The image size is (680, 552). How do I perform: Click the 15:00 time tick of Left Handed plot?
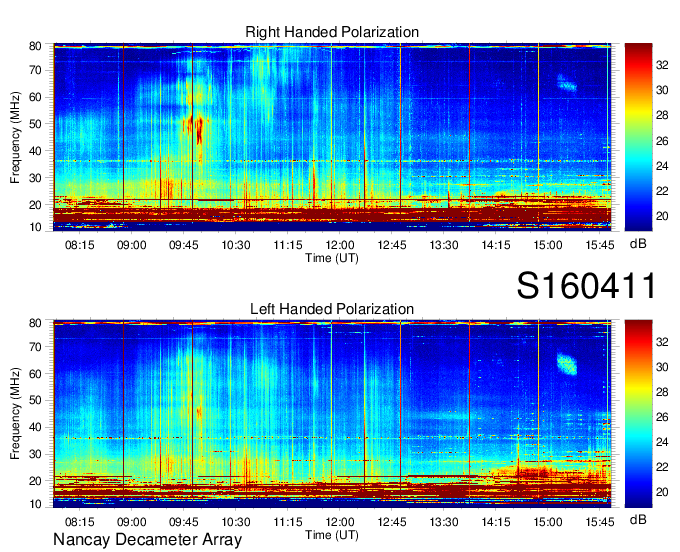[x=548, y=522]
